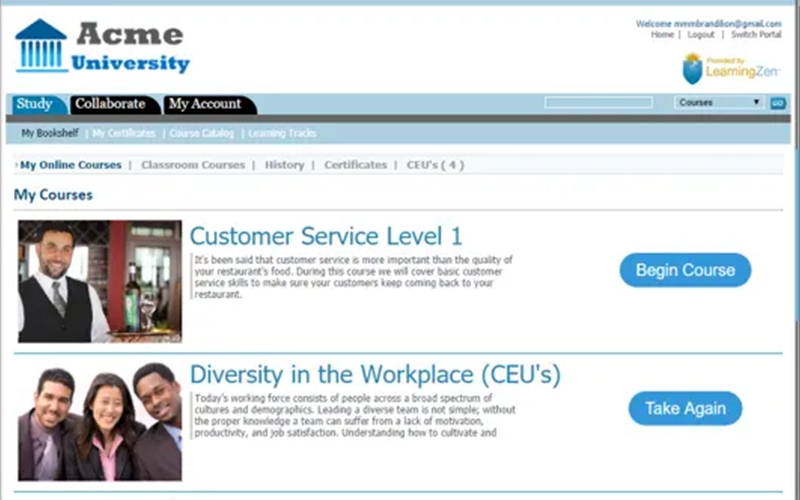Screen dimensions: 800x500
Task: Open the Customer Service Level 1 title
Action: coord(326,236)
